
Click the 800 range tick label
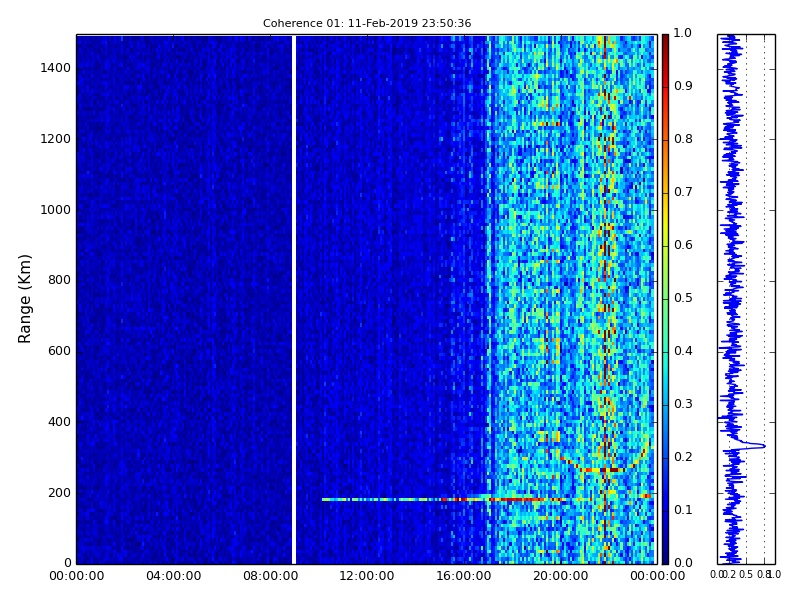tap(59, 280)
